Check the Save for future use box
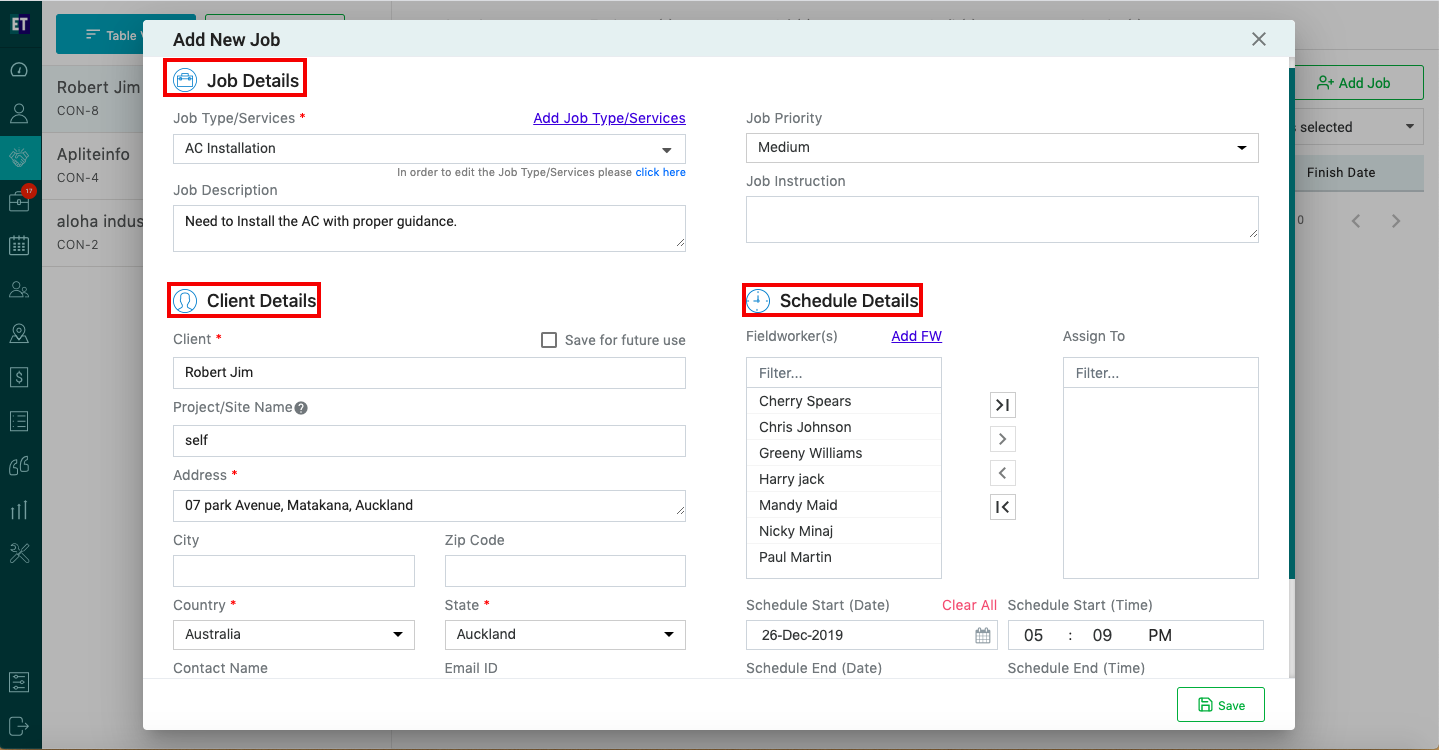 [549, 340]
